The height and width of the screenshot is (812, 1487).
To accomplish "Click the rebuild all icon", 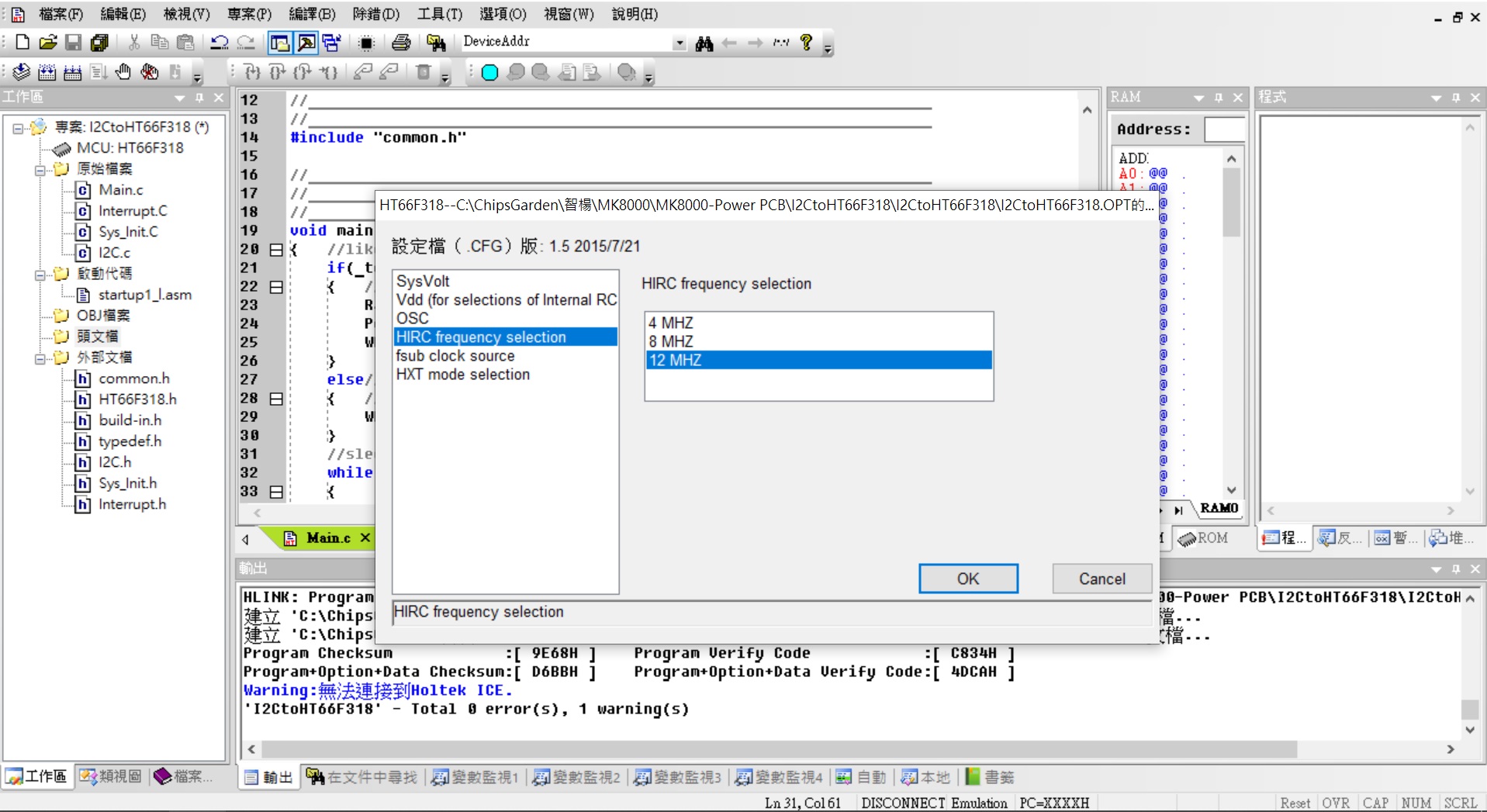I will coord(72,72).
